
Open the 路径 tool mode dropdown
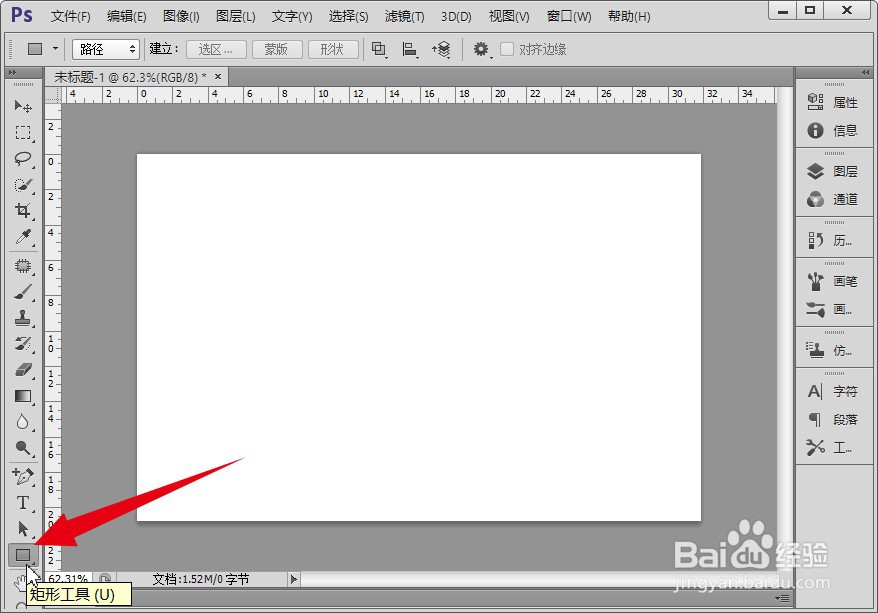[106, 49]
